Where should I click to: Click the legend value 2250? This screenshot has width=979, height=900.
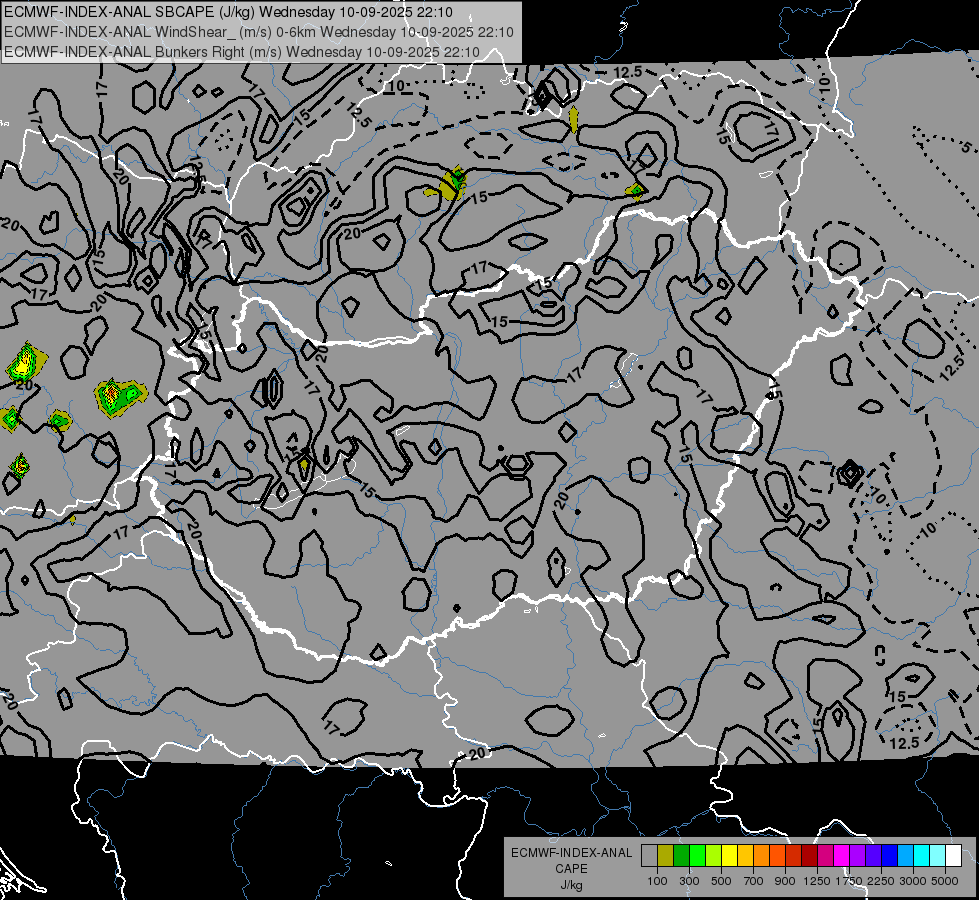click(x=881, y=881)
